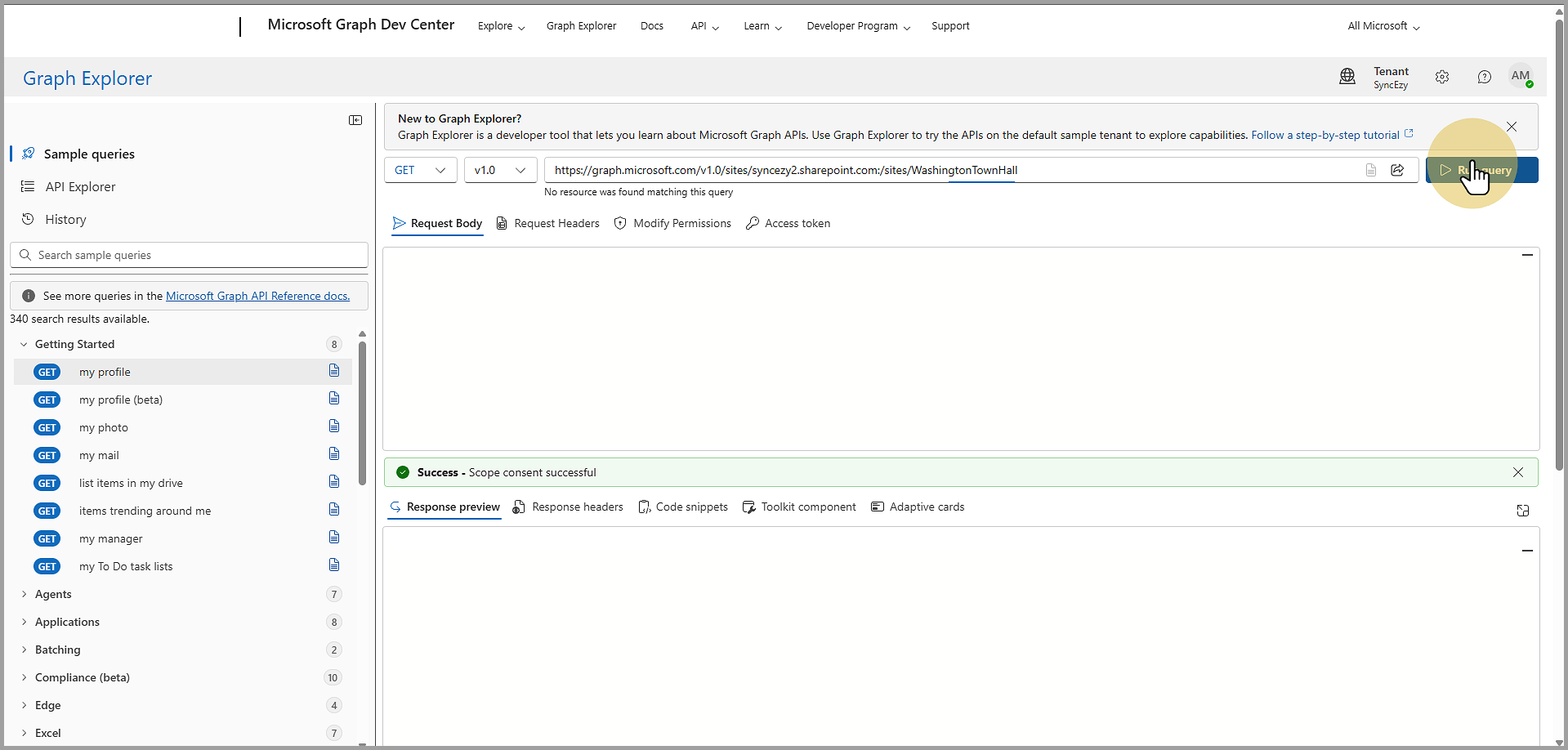Collapse the sample queries sidebar
The width and height of the screenshot is (1568, 750).
(x=355, y=120)
